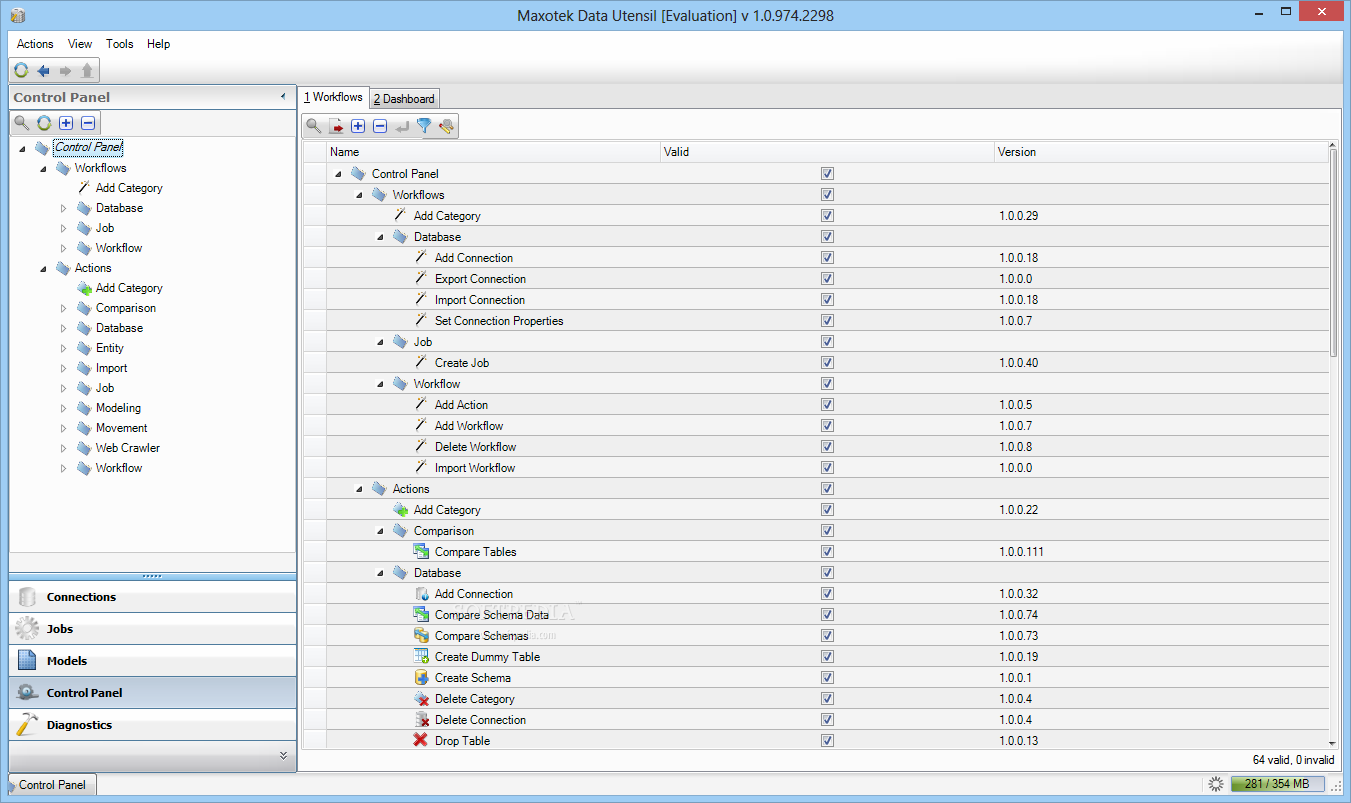The image size is (1351, 803).
Task: Expand all nodes in left Control Panel toolbar
Action: [66, 123]
